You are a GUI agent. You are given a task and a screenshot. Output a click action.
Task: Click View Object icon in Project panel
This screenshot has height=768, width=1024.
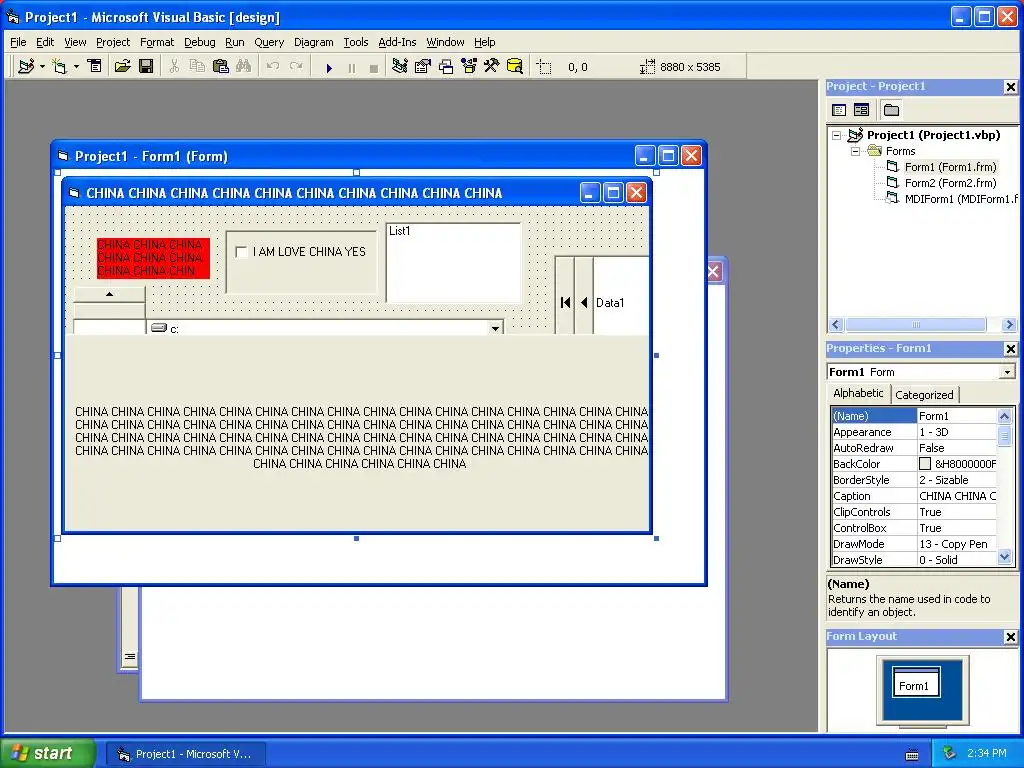coord(861,110)
